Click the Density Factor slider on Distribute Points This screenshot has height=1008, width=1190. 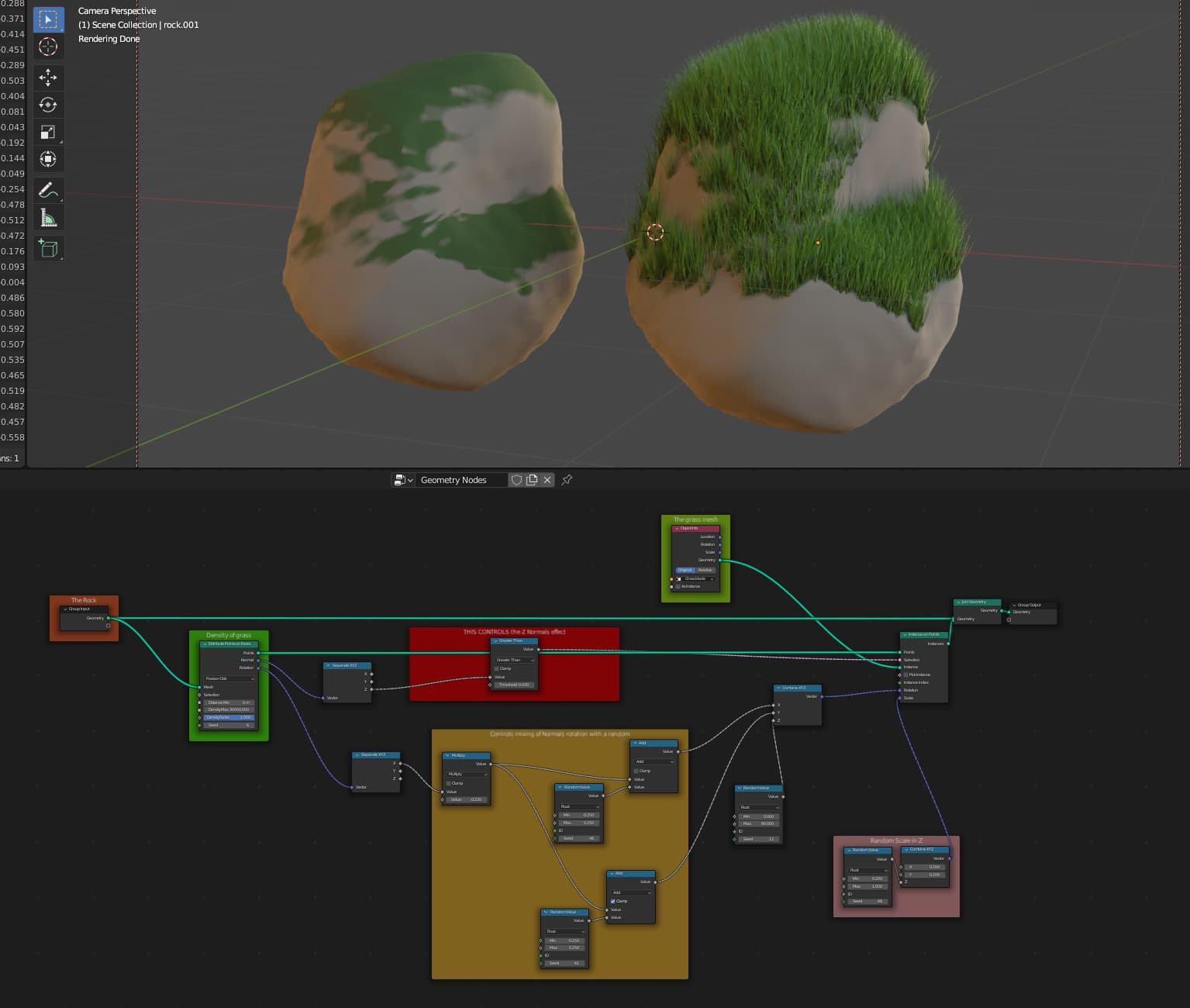coord(228,717)
